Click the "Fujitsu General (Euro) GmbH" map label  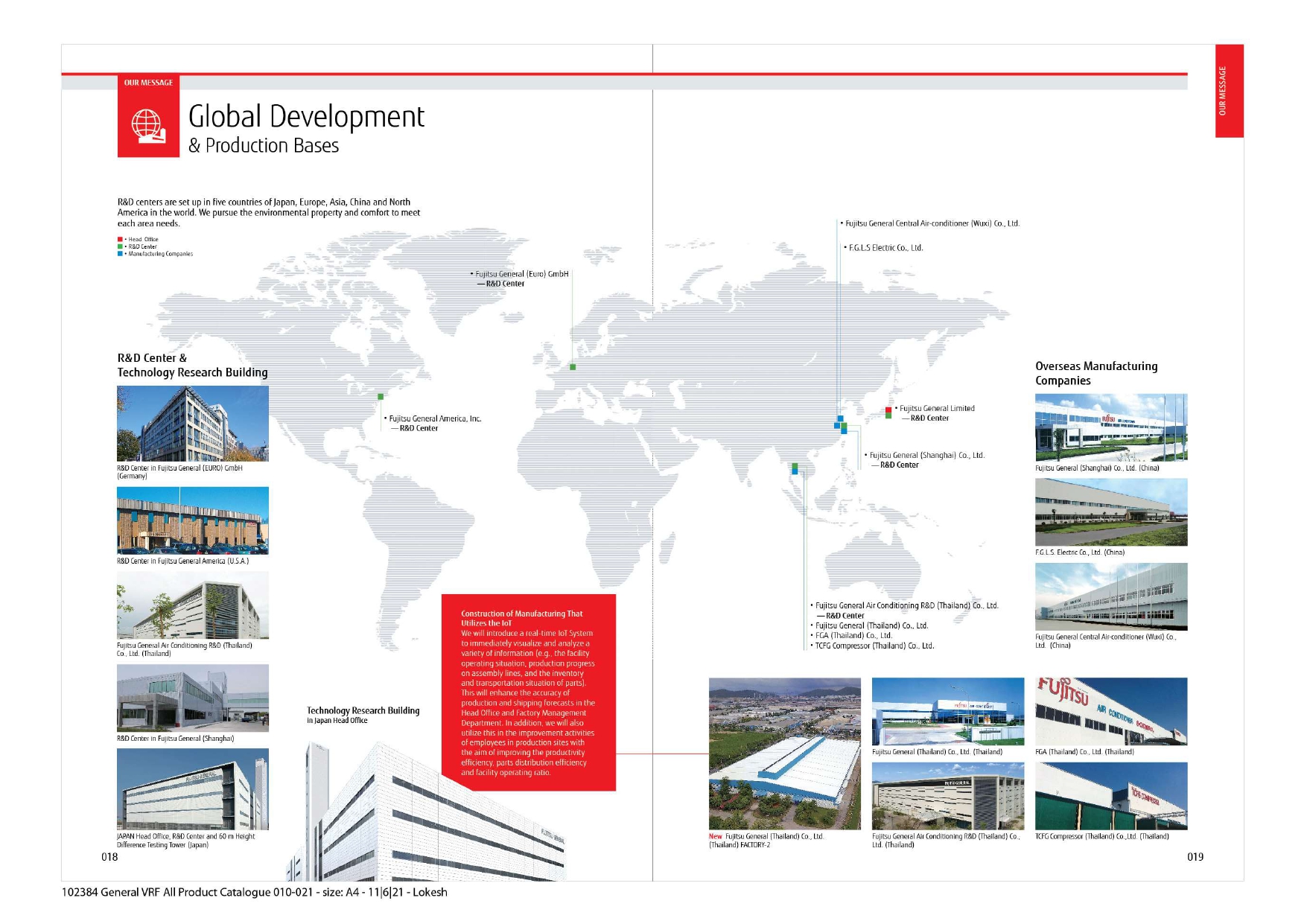coord(522,274)
